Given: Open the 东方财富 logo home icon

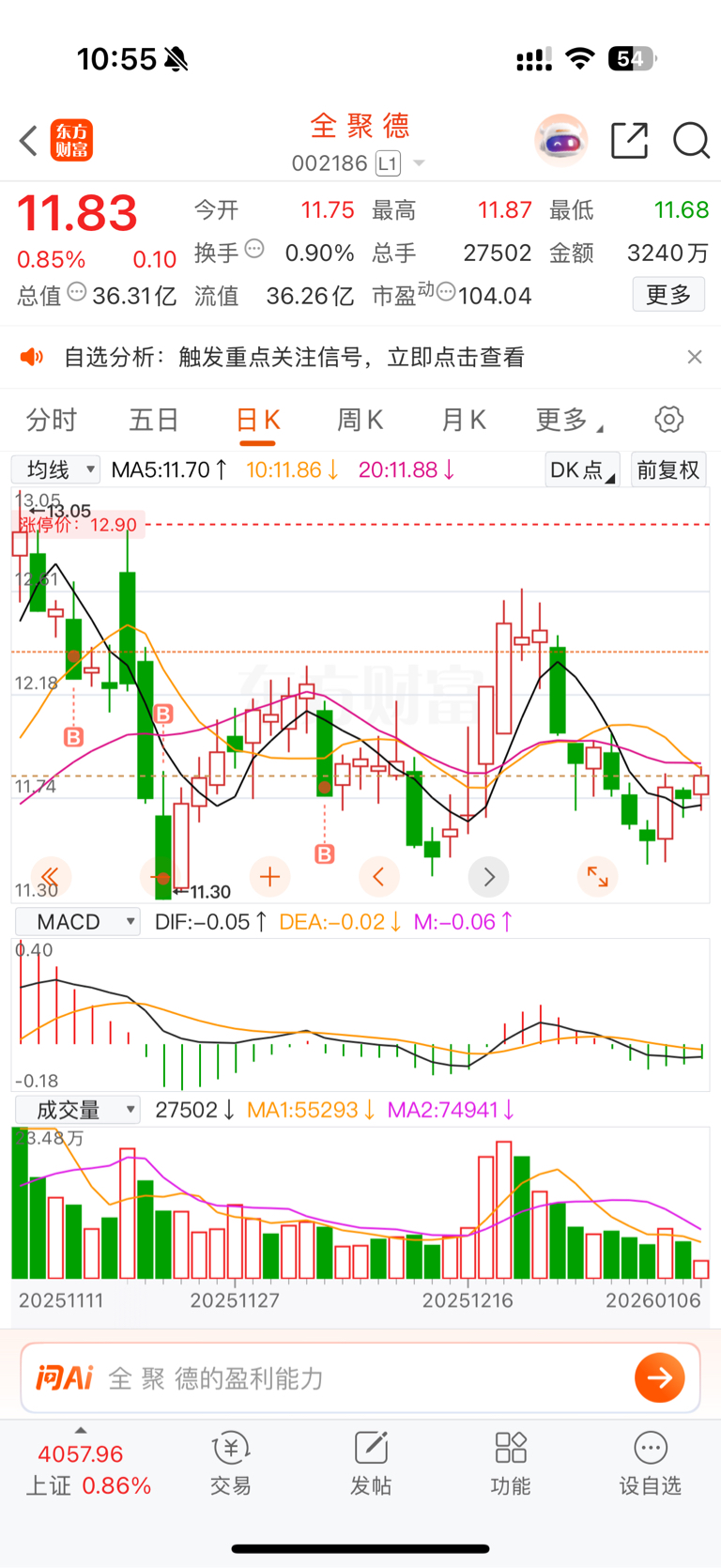Looking at the screenshot, I should (x=71, y=141).
